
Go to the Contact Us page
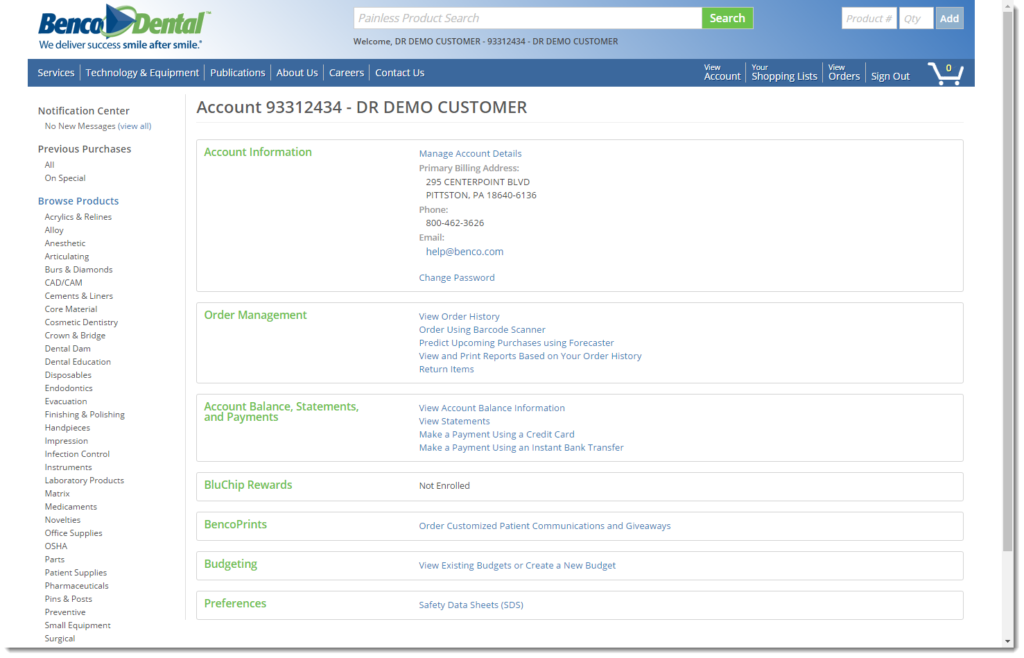click(399, 71)
